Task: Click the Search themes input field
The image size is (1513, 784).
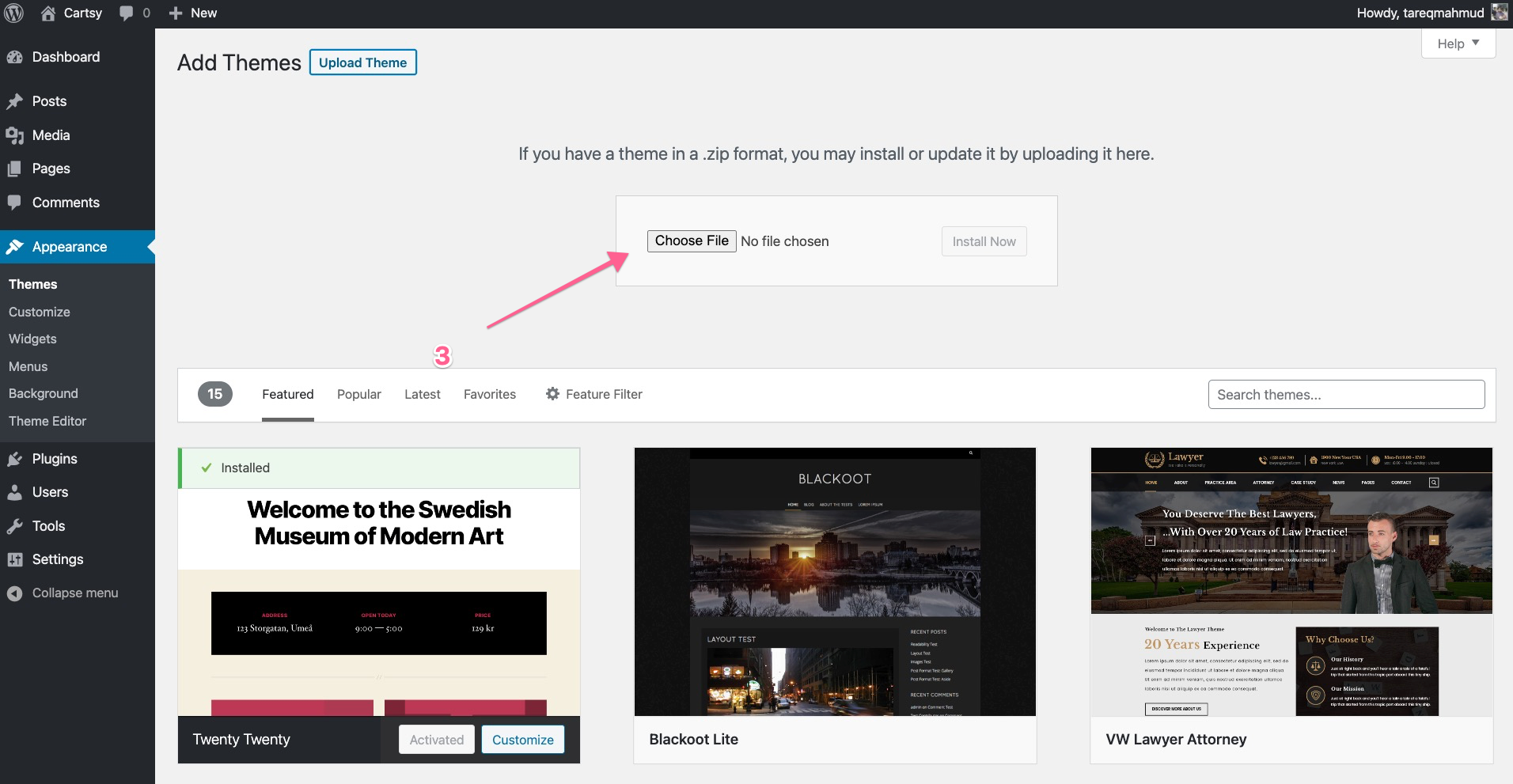Action: [x=1347, y=395]
